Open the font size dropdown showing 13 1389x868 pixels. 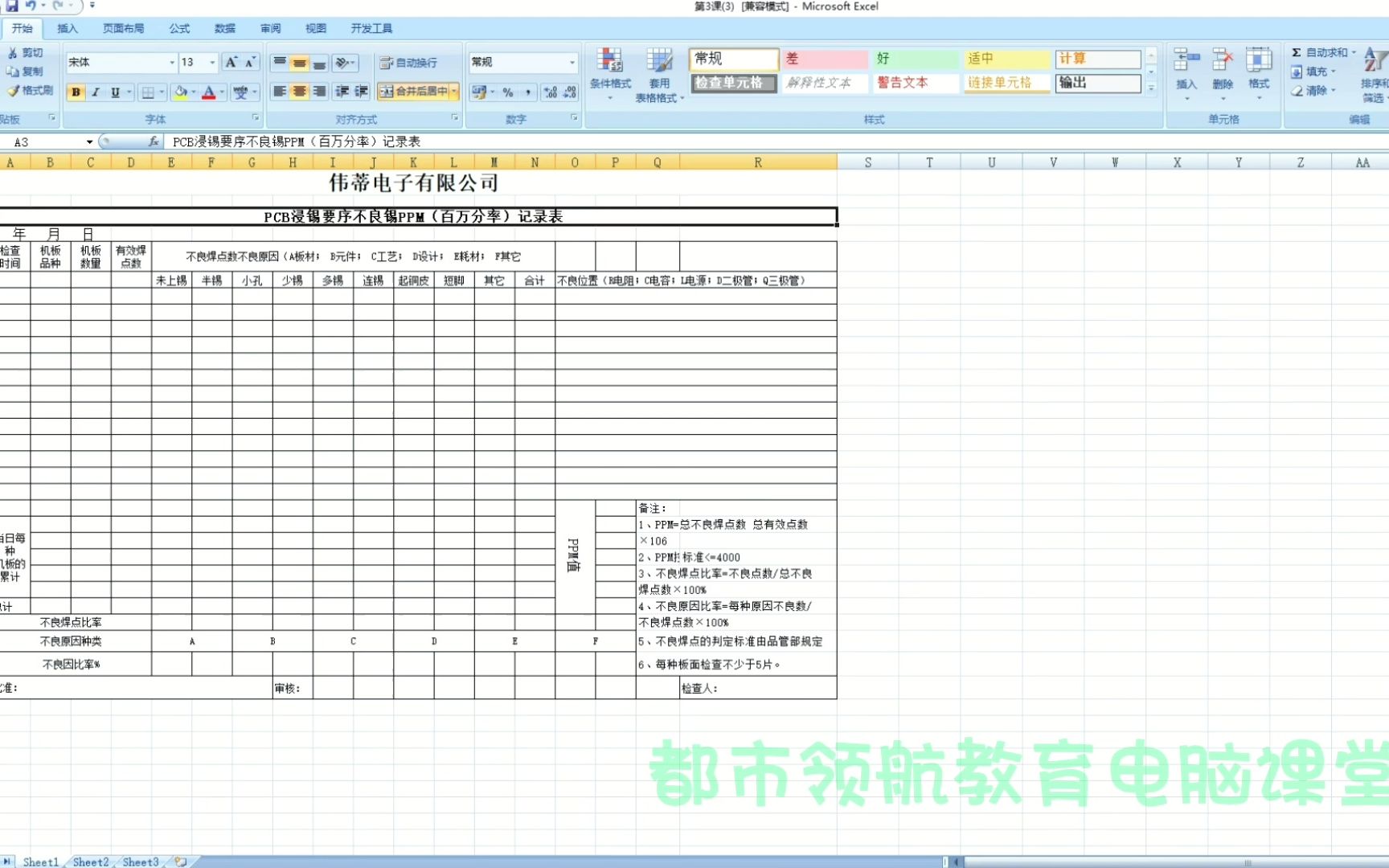(212, 62)
